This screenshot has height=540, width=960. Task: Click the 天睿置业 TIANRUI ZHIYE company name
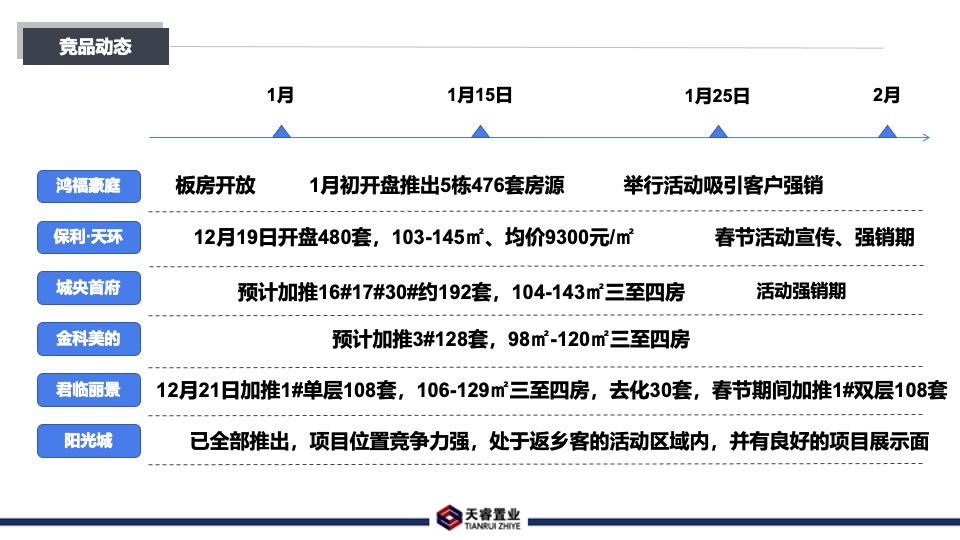point(492,518)
